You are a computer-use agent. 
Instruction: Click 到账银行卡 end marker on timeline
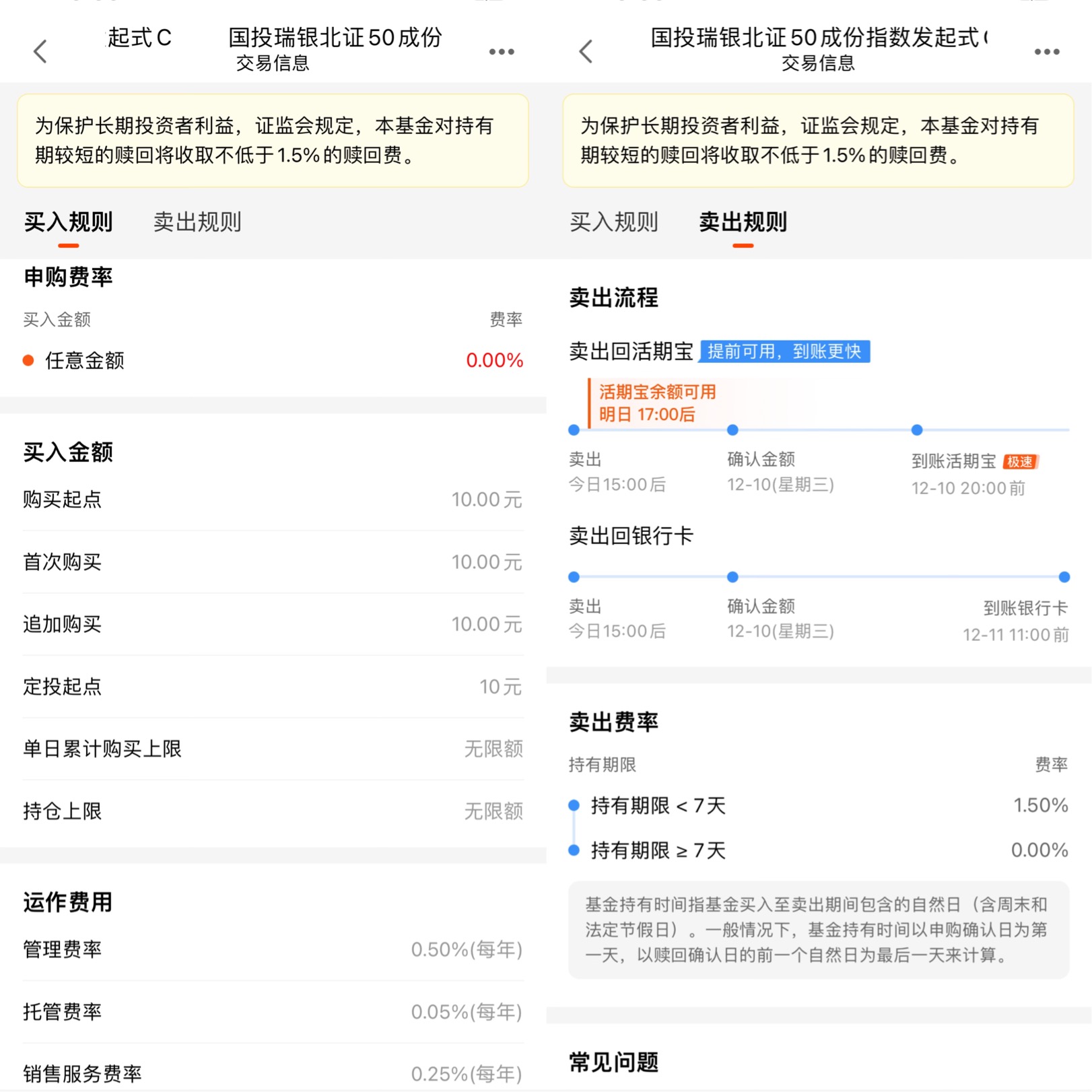[x=1064, y=577]
